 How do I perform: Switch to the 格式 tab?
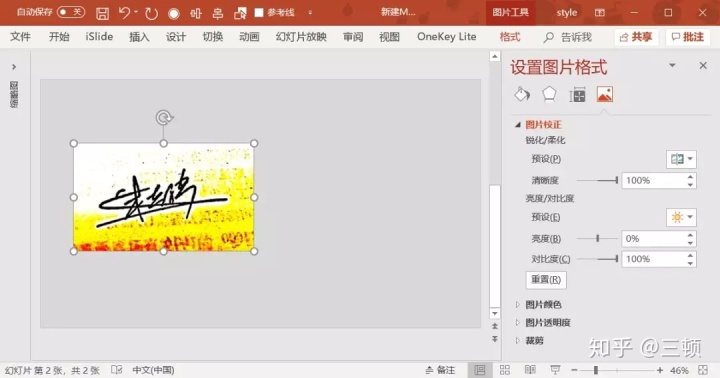point(510,37)
